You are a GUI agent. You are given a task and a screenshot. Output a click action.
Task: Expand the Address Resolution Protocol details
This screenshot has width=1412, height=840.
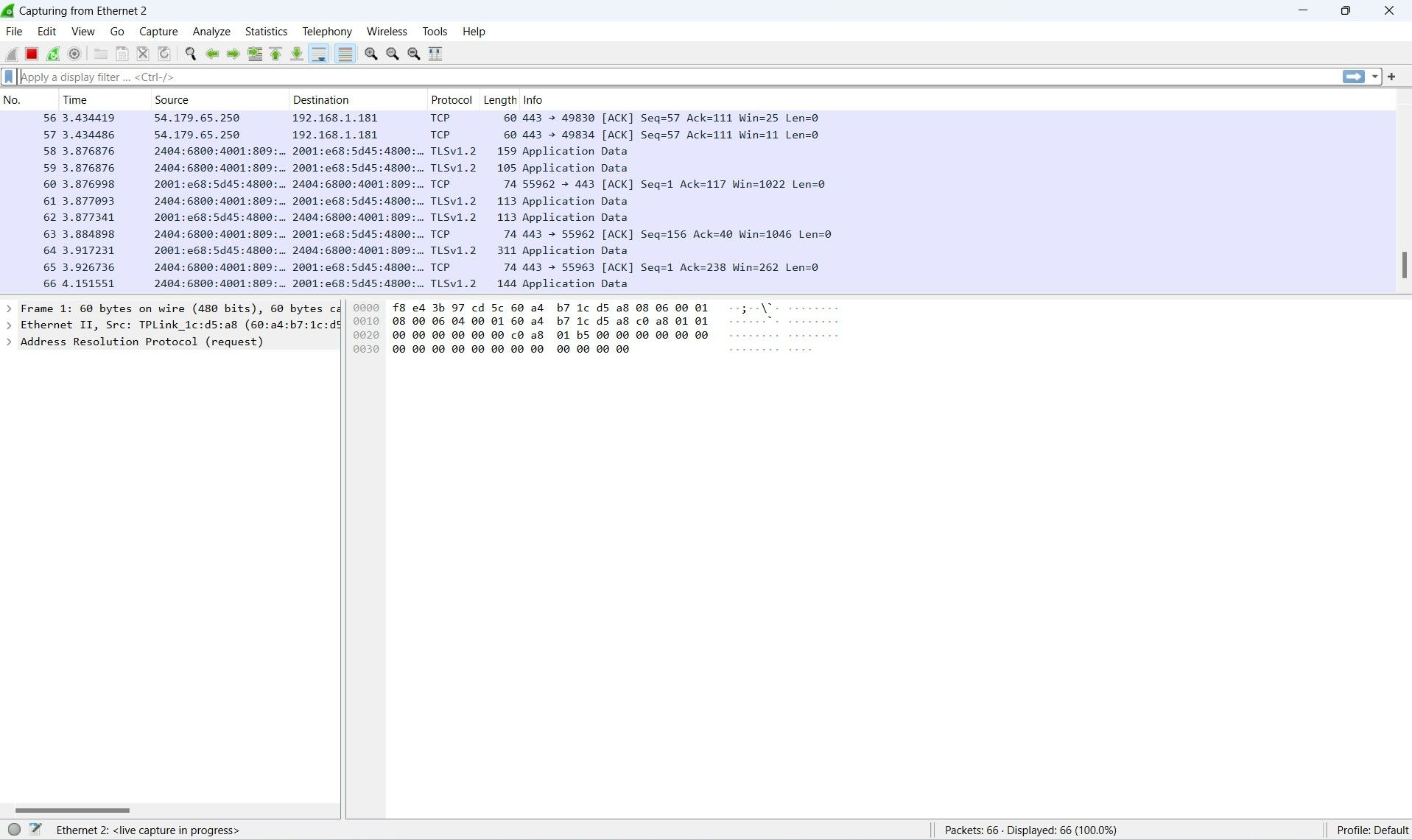(9, 342)
